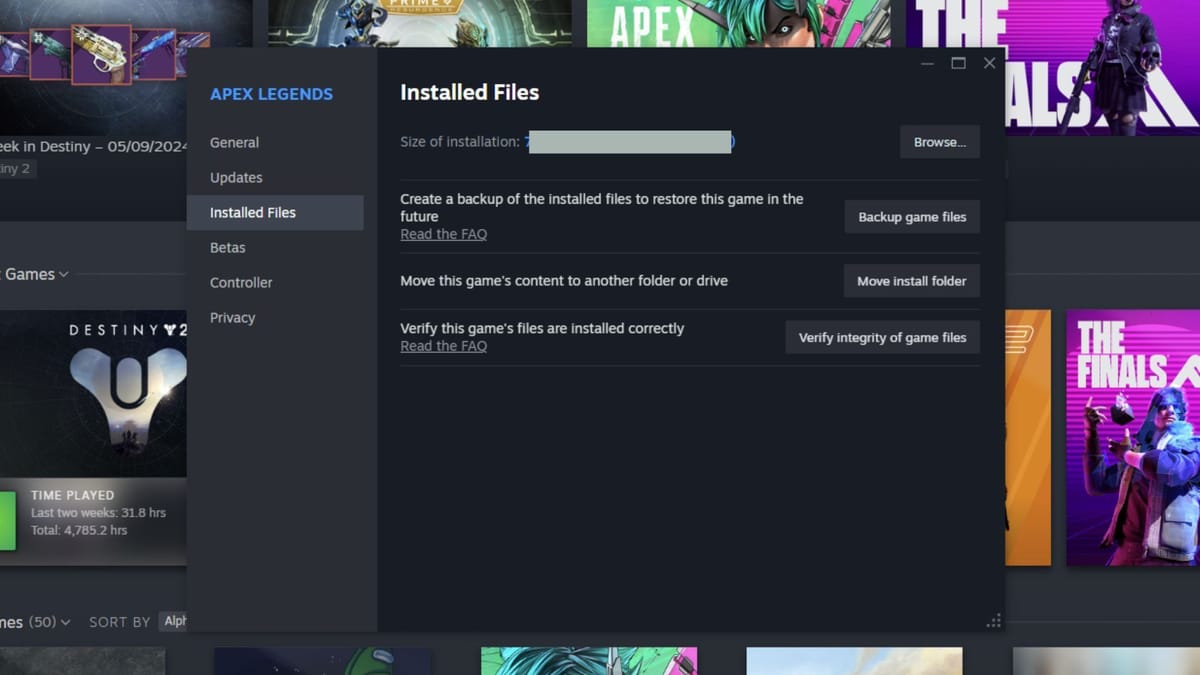Select the Betas tab
The width and height of the screenshot is (1200, 675).
click(227, 248)
